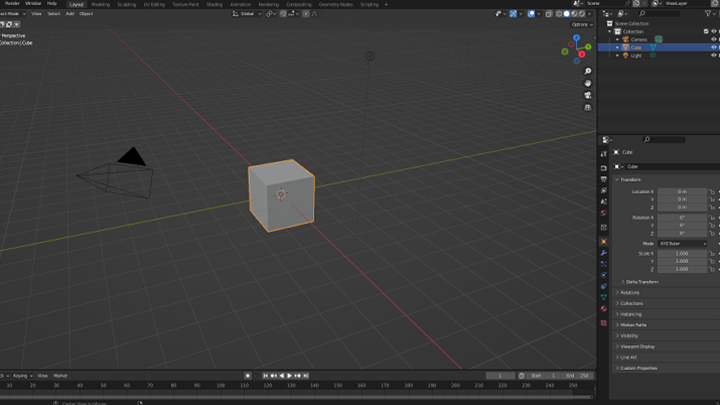Expand the Delta Transform panel

[641, 282]
